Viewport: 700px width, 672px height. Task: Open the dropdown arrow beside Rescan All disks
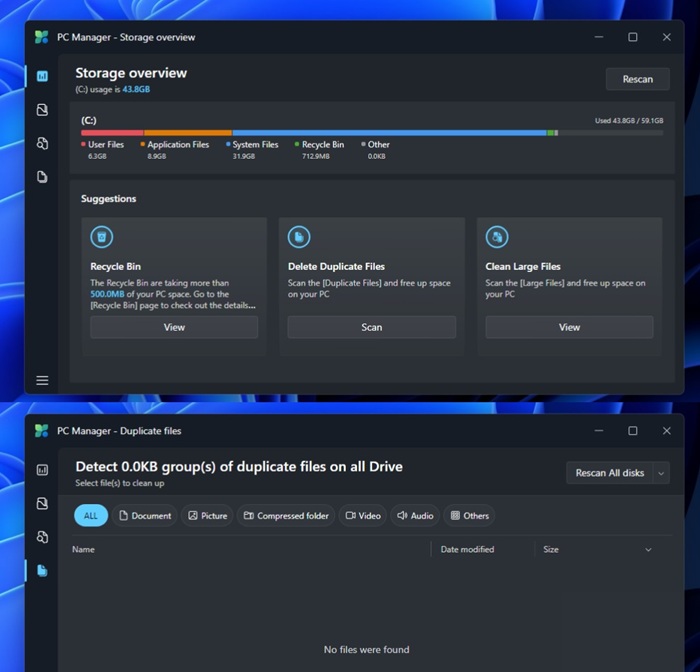pos(661,473)
